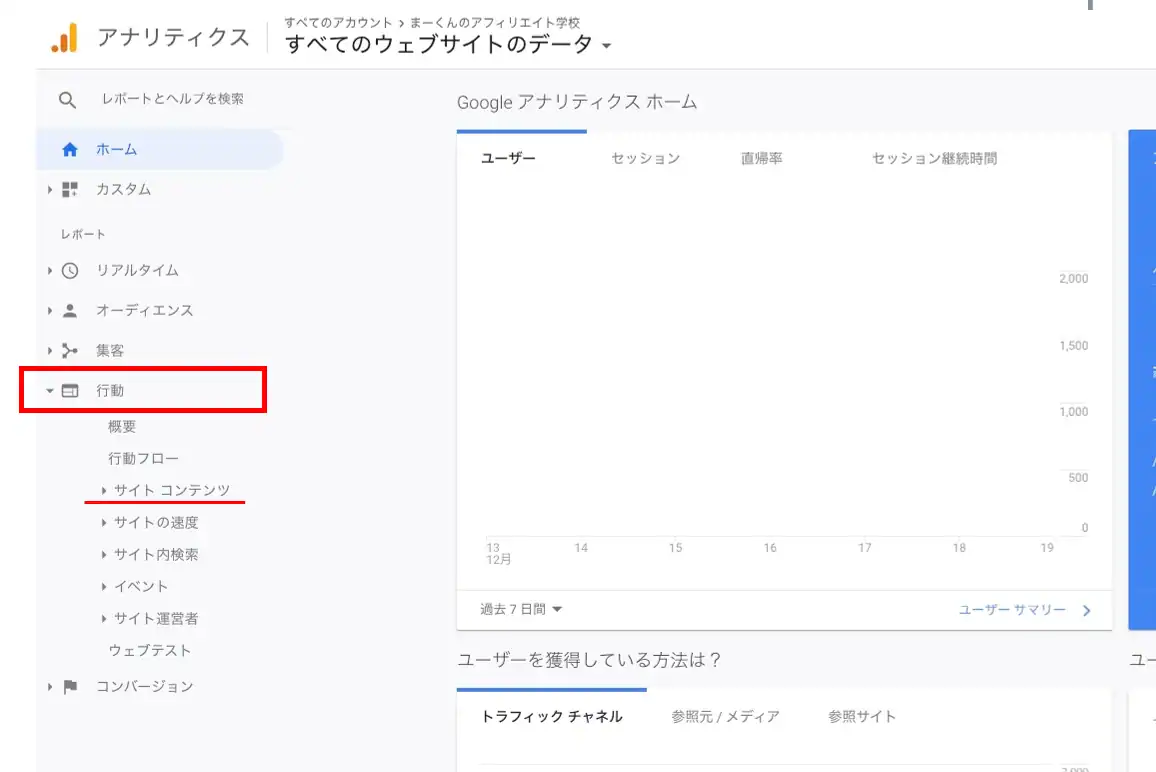The height and width of the screenshot is (772, 1156).
Task: Click the コンバージョン flag icon
Action: coord(70,686)
